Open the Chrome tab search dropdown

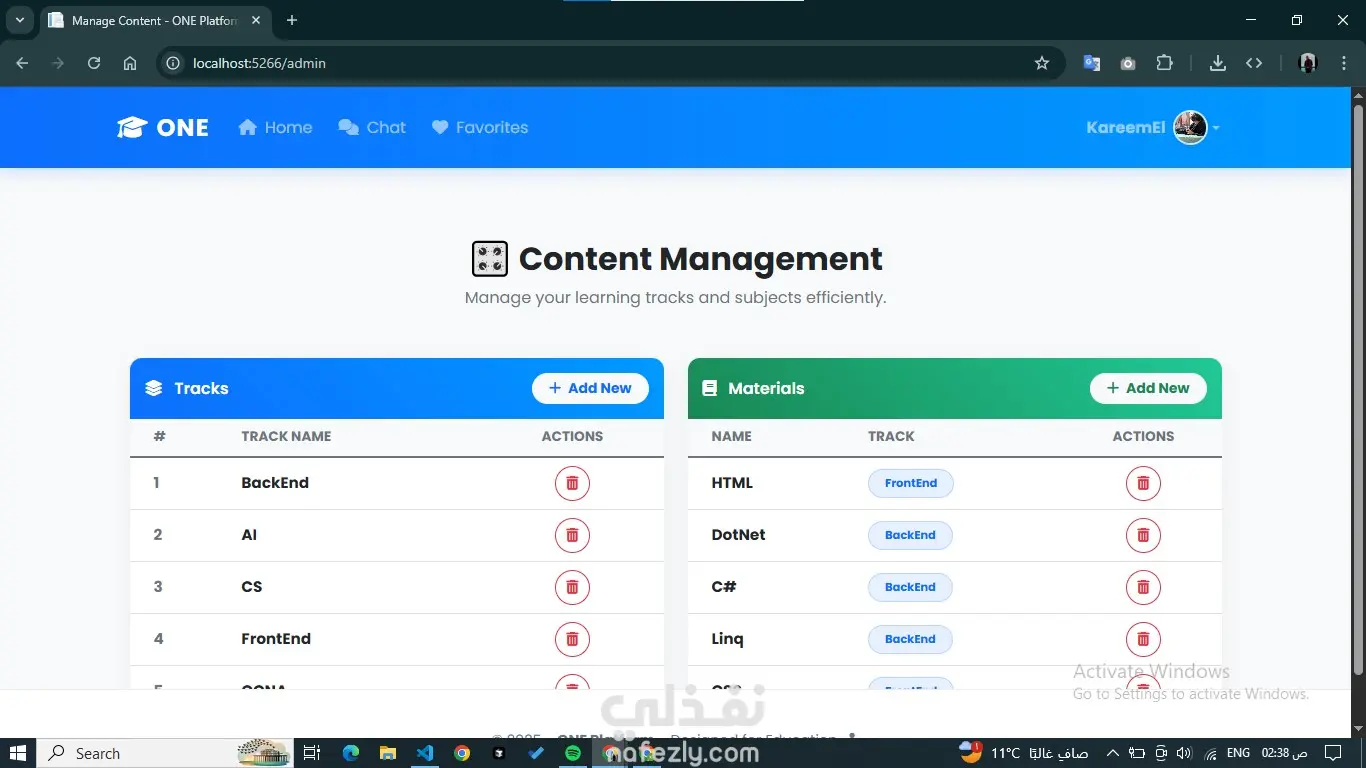click(x=19, y=20)
